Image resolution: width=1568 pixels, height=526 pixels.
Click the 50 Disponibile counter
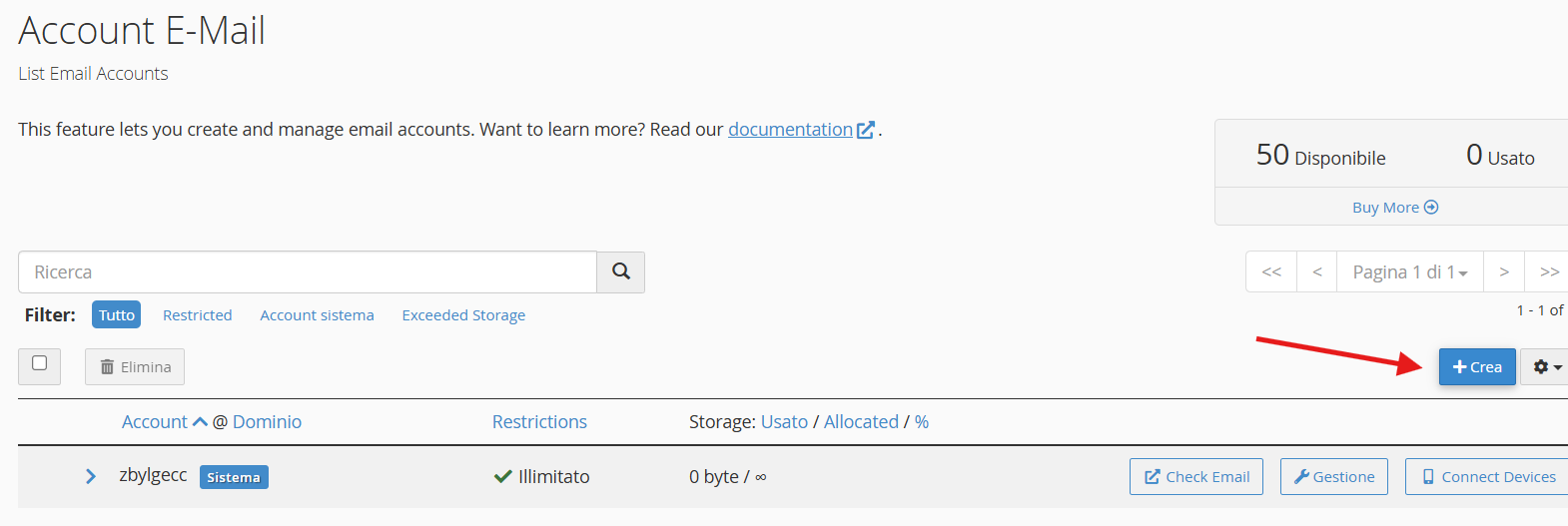[1320, 155]
